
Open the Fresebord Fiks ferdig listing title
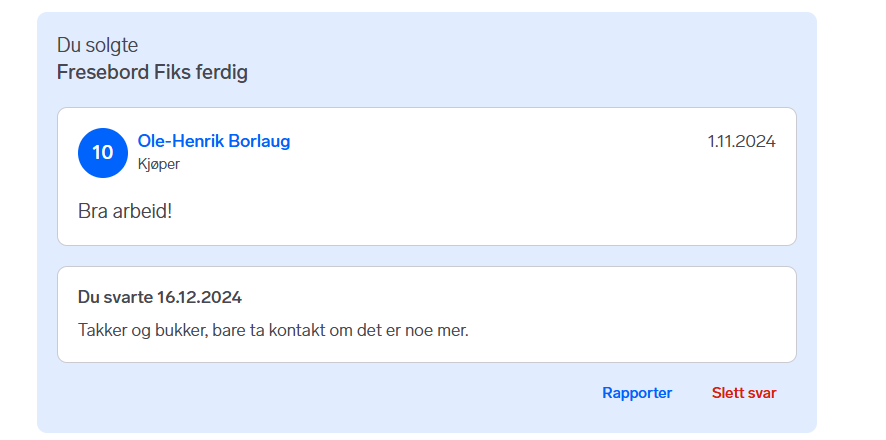pyautogui.click(x=152, y=72)
